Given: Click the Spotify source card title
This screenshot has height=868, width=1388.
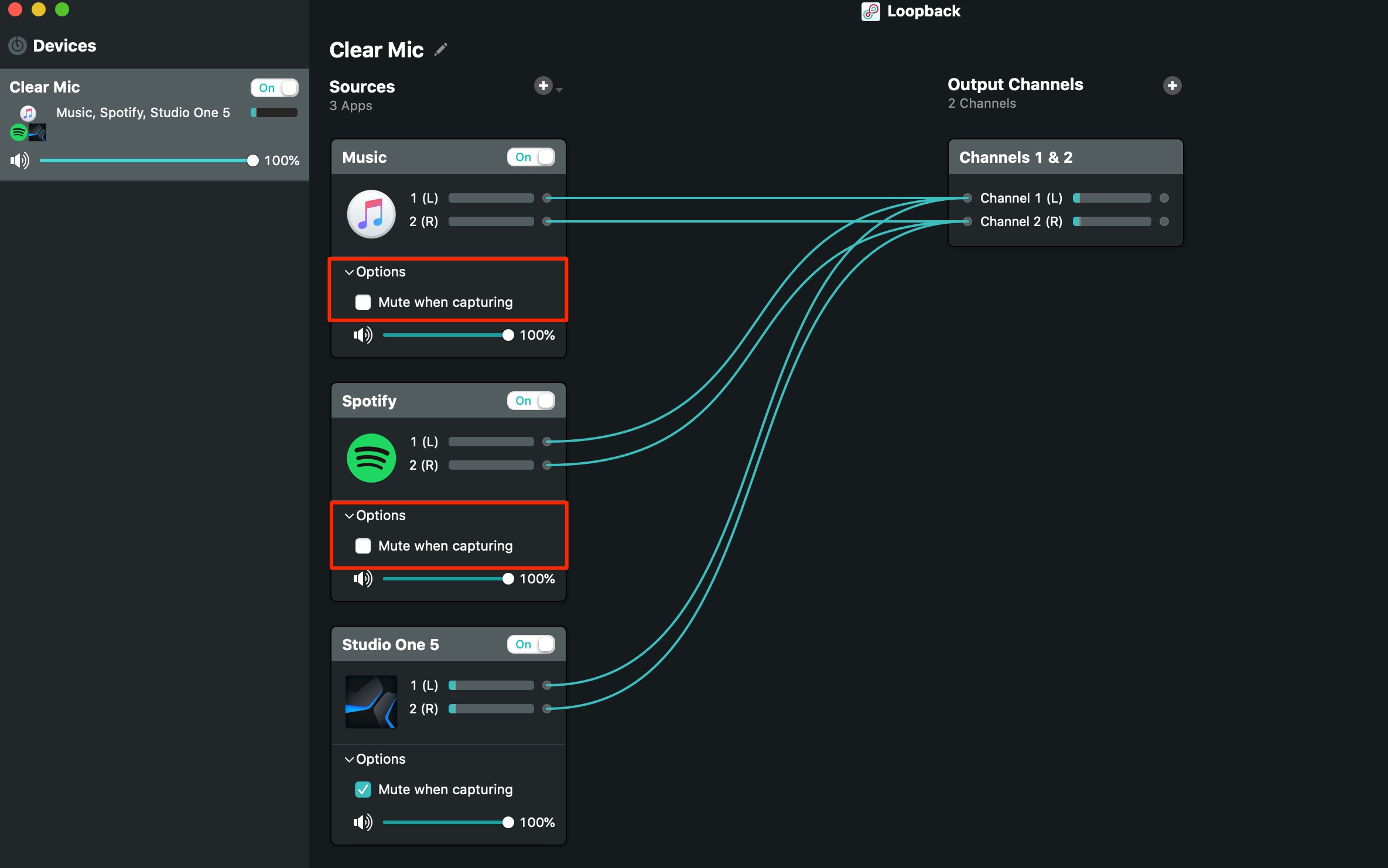Looking at the screenshot, I should click(369, 401).
